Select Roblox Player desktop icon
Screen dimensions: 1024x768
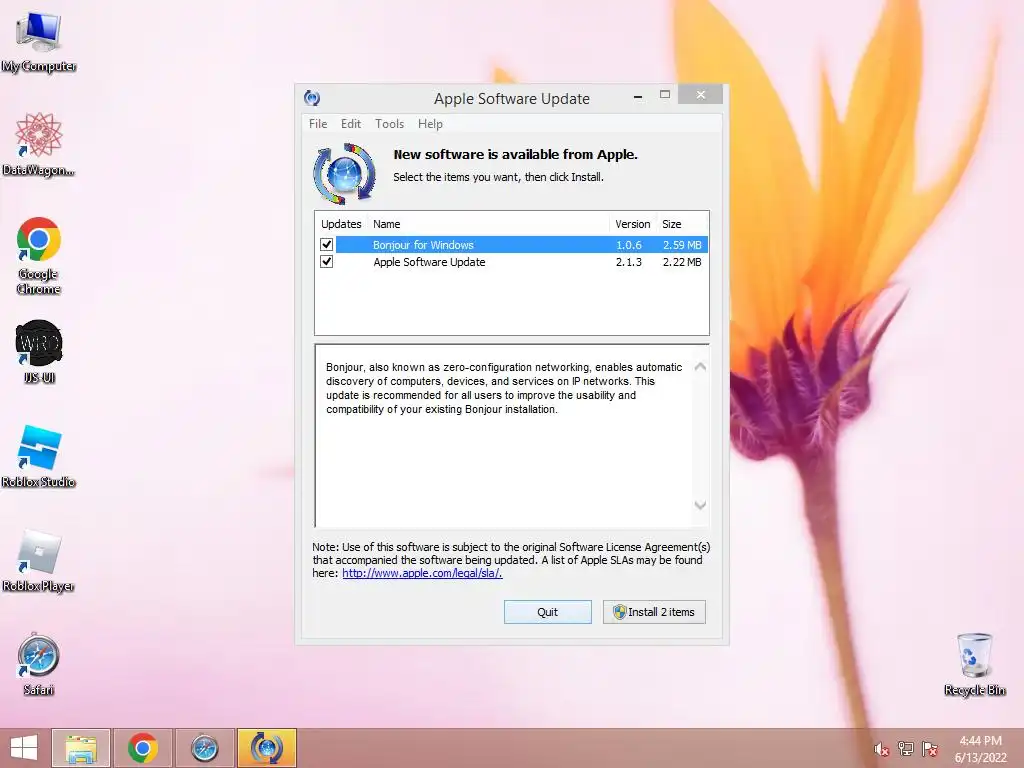point(39,560)
